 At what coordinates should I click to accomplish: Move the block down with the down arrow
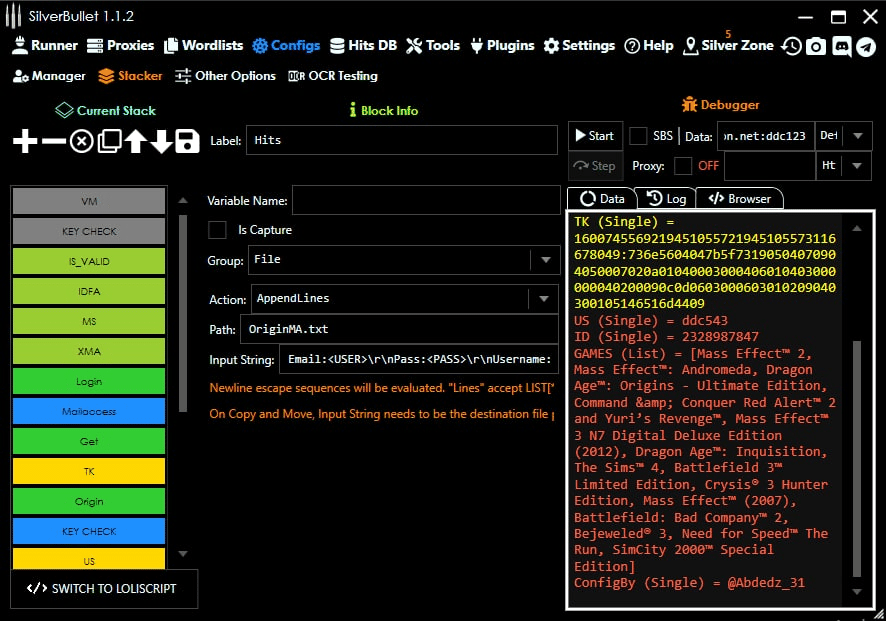coord(161,141)
